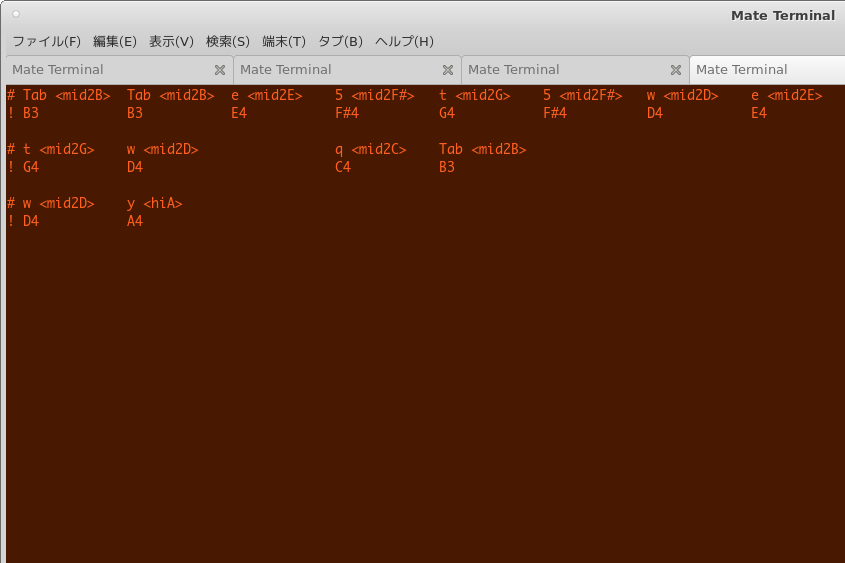
Task: Click the 'q <mid2C>' text in terminal
Action: (x=371, y=150)
